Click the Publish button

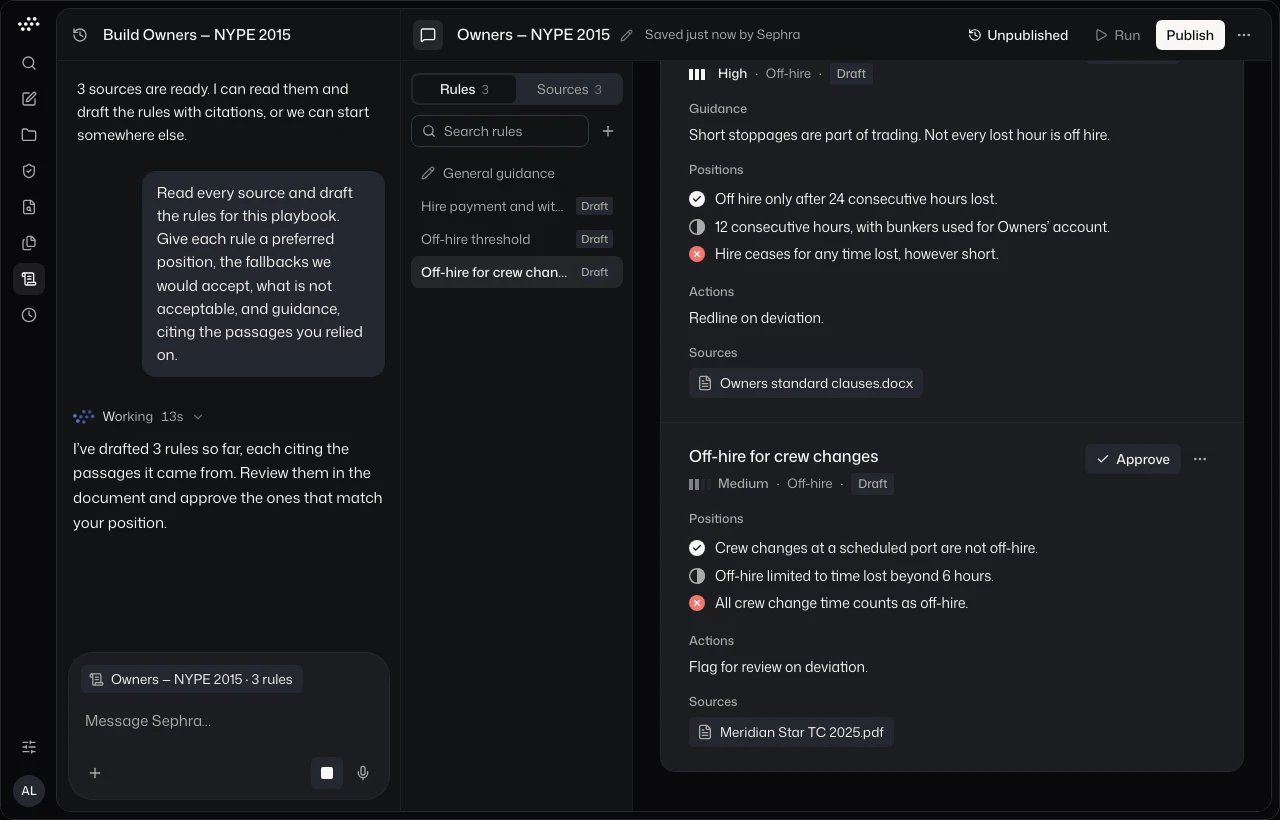[x=1190, y=35]
